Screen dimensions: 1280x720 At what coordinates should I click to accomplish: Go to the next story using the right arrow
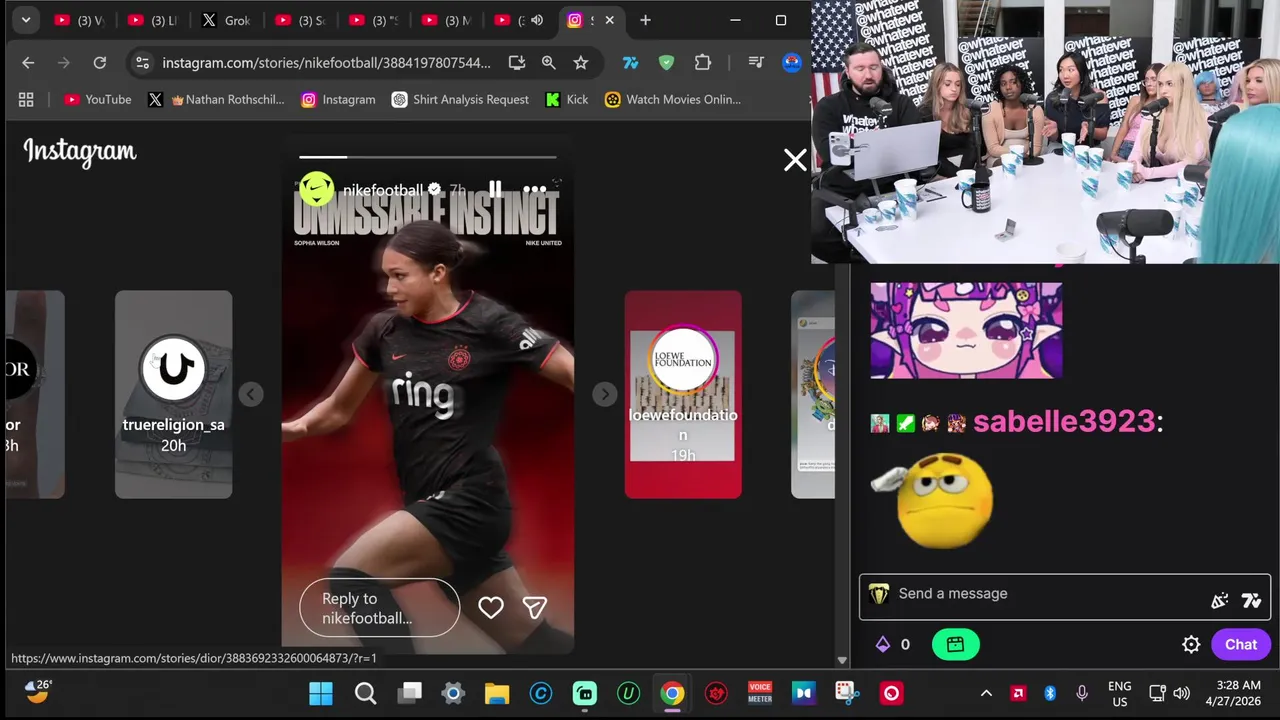(604, 394)
